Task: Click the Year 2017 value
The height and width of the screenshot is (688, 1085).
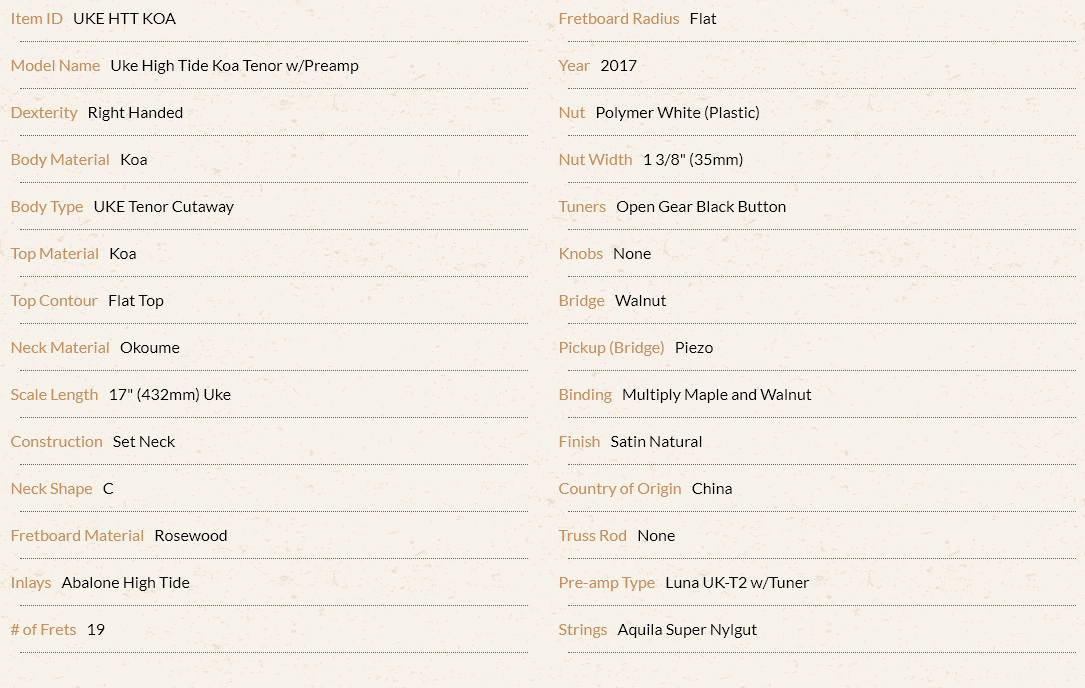Action: (x=619, y=66)
